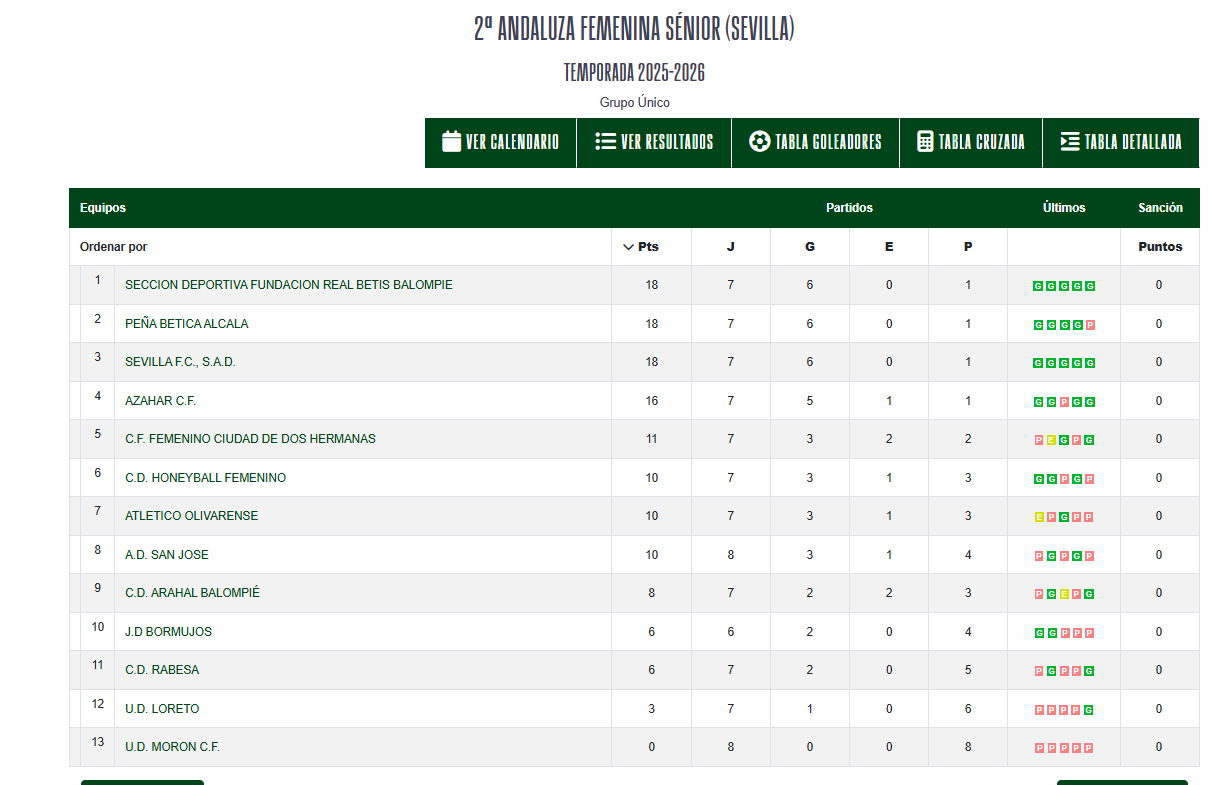Screen dimensions: 1222x785
Task: Click the 3 points value for U.D. Loreto
Action: 652,709
